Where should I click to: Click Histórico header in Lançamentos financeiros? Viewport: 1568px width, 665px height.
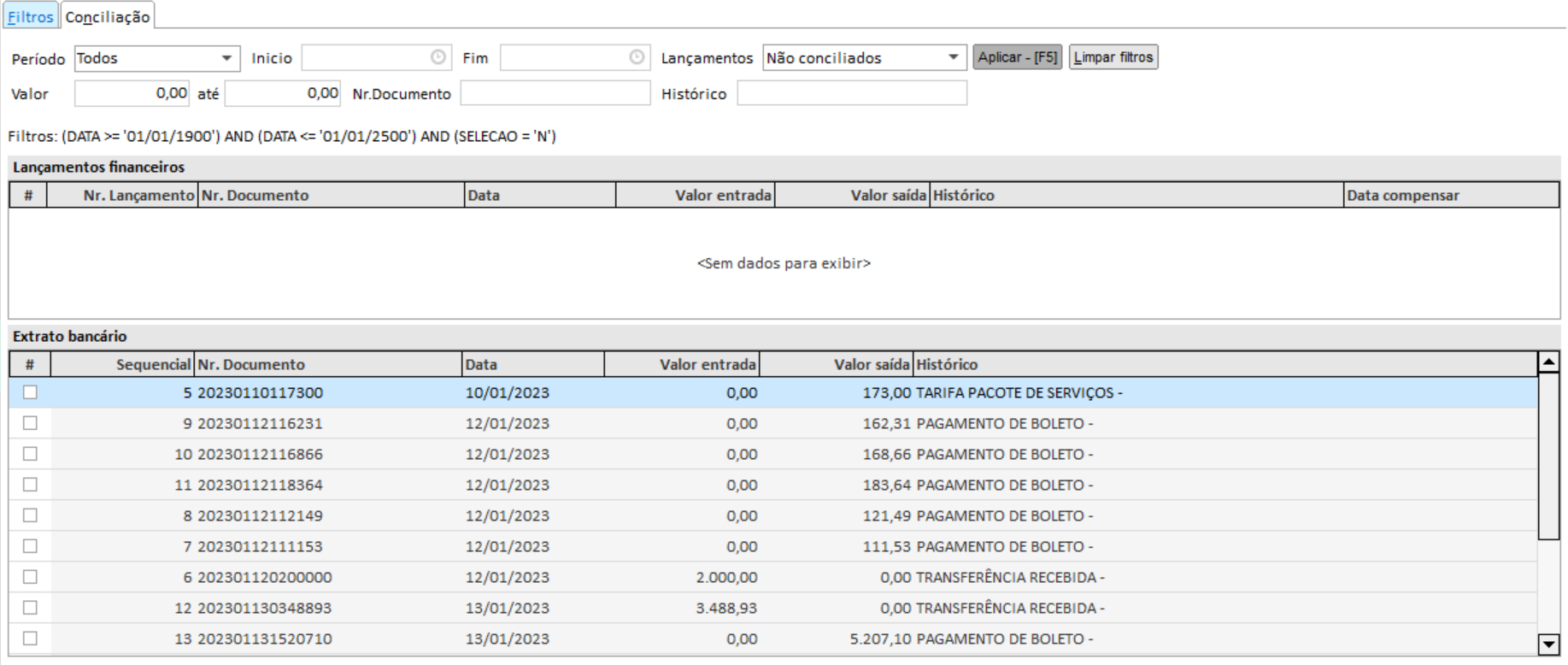click(x=1136, y=195)
